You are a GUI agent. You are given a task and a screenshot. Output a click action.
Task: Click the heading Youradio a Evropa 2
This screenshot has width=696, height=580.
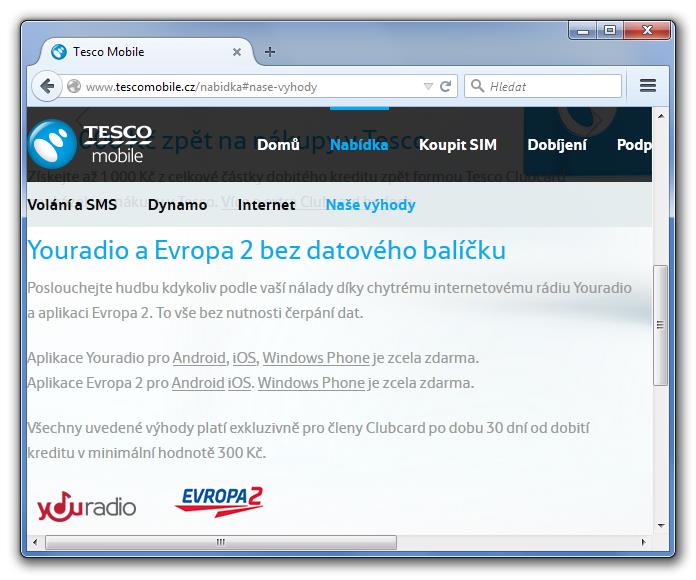266,250
